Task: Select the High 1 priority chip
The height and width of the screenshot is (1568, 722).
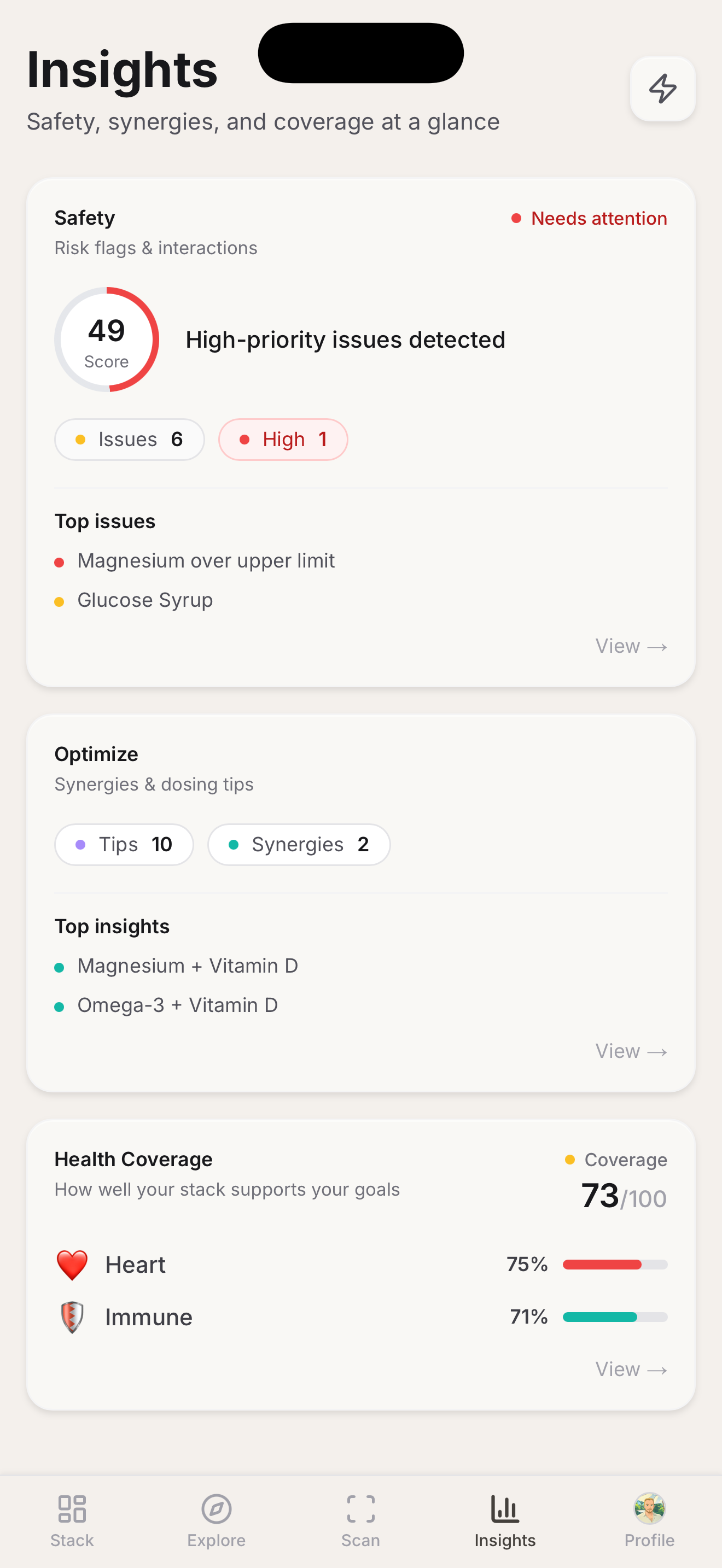Action: tap(283, 439)
